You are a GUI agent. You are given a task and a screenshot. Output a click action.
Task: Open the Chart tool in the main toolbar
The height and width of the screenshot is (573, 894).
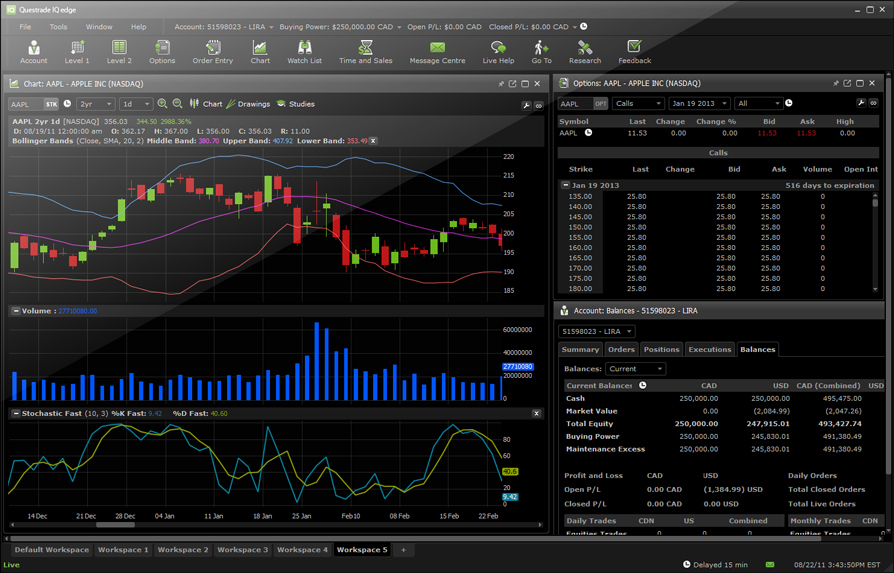(x=260, y=52)
